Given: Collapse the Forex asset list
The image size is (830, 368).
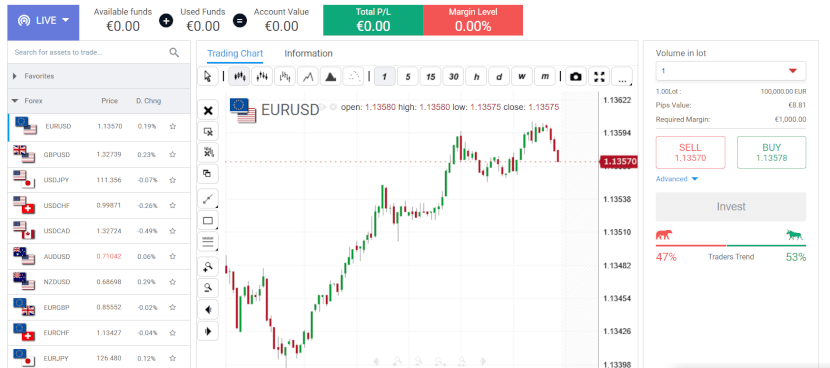Looking at the screenshot, I should tap(15, 101).
